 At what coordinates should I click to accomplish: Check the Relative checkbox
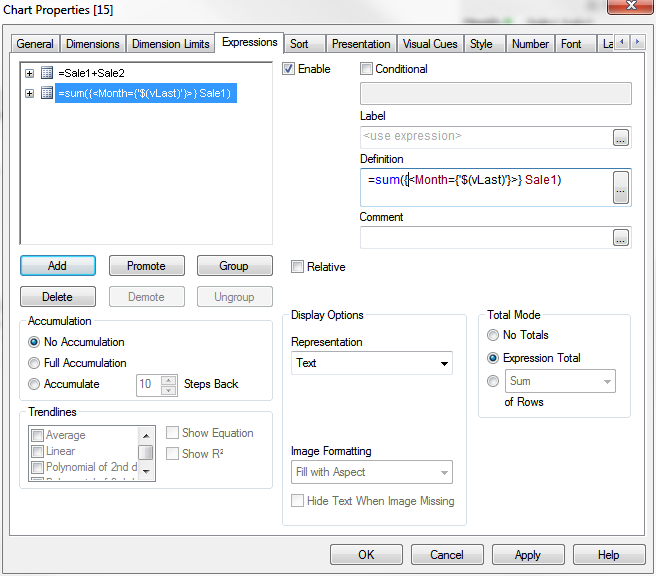tap(297, 266)
